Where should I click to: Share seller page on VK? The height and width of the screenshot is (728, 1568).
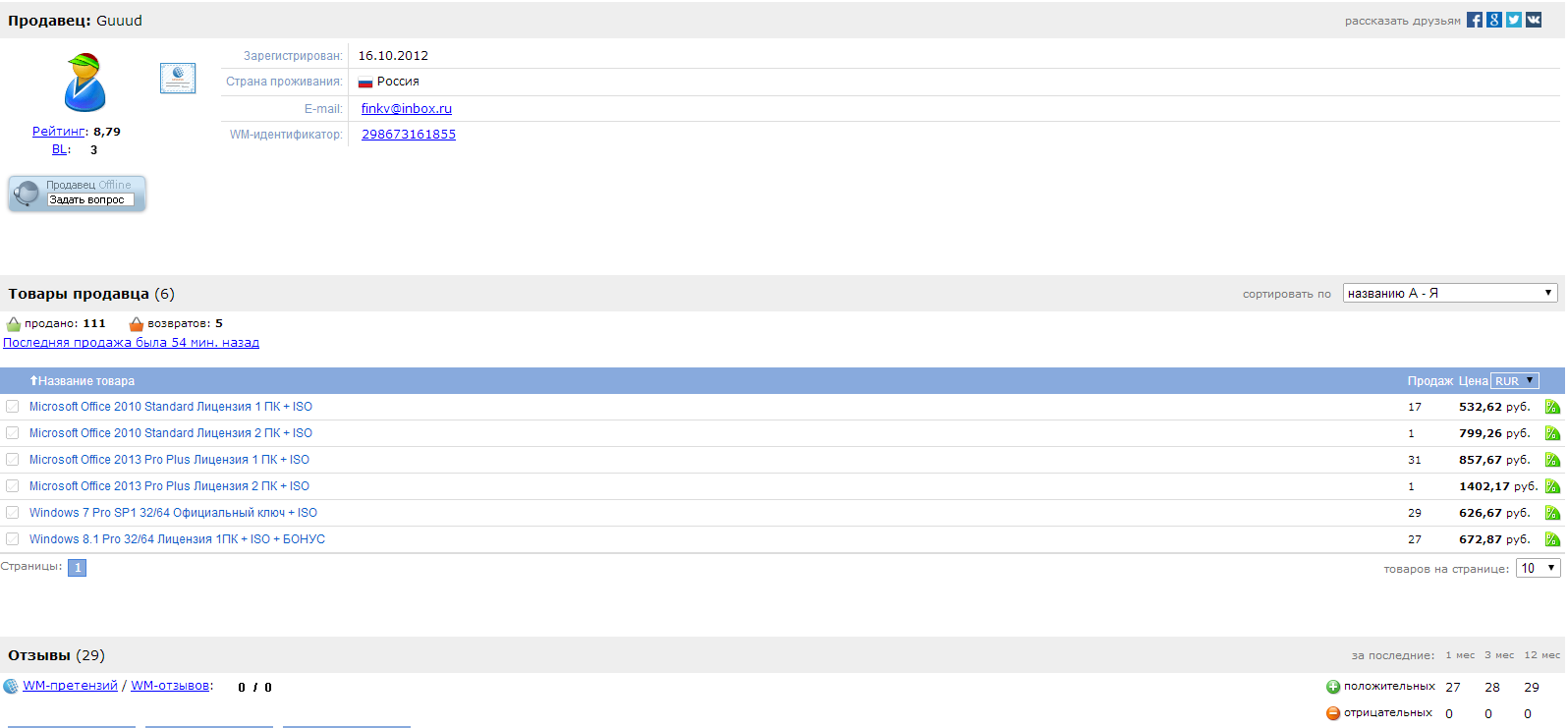(1534, 20)
